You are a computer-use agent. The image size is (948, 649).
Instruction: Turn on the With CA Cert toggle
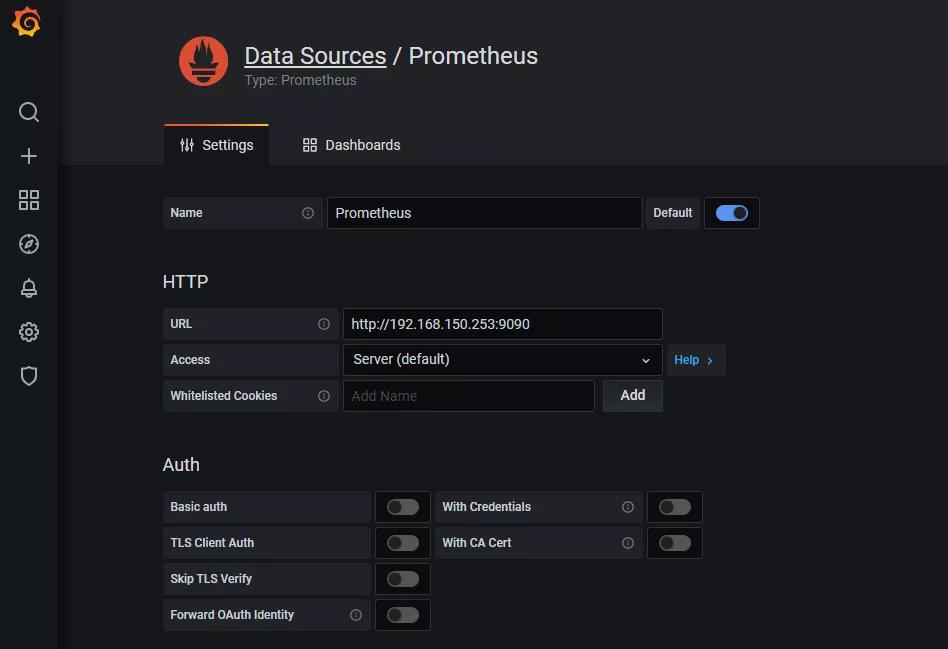[675, 543]
